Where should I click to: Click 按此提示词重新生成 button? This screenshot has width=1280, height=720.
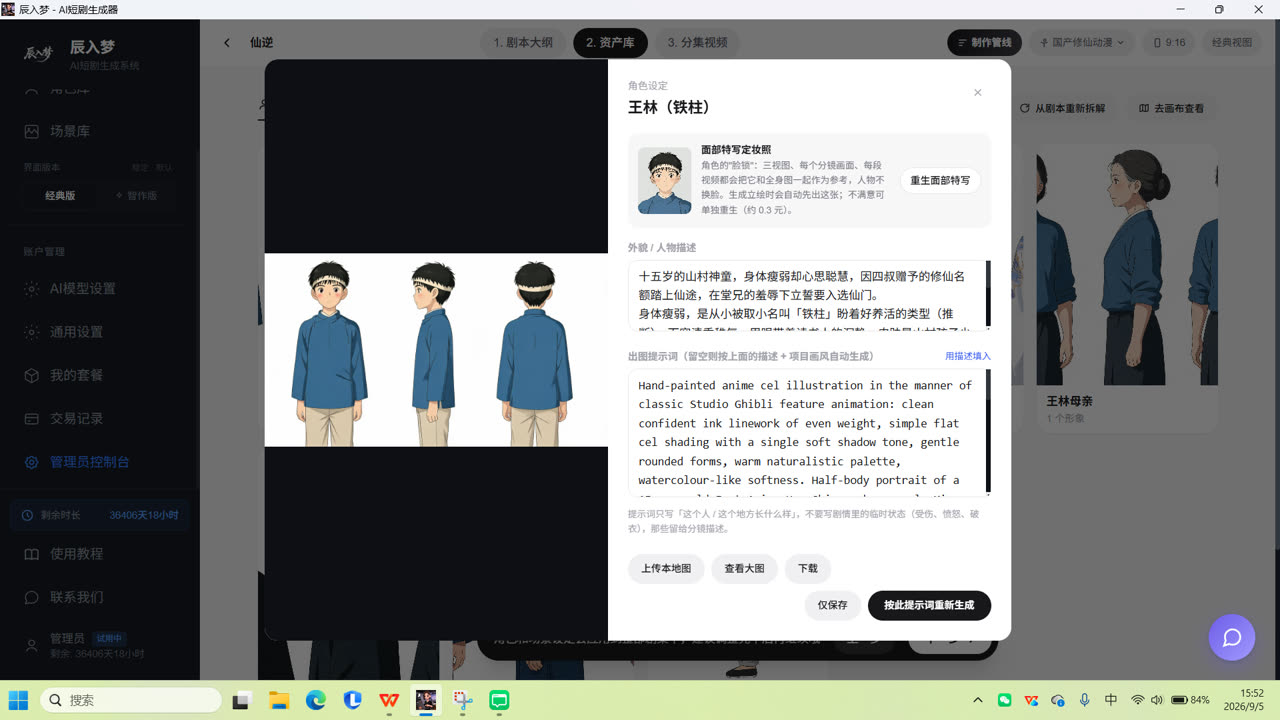click(x=929, y=605)
